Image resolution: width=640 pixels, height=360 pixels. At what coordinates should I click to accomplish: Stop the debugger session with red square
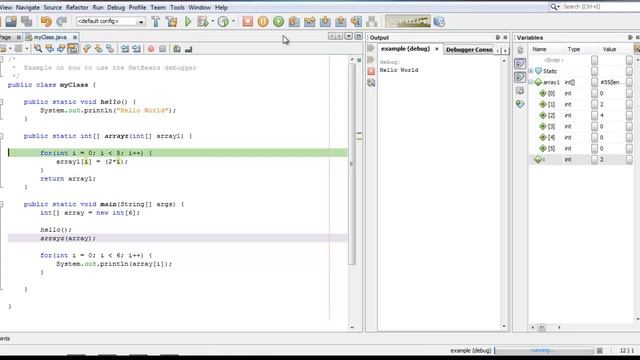[247, 21]
